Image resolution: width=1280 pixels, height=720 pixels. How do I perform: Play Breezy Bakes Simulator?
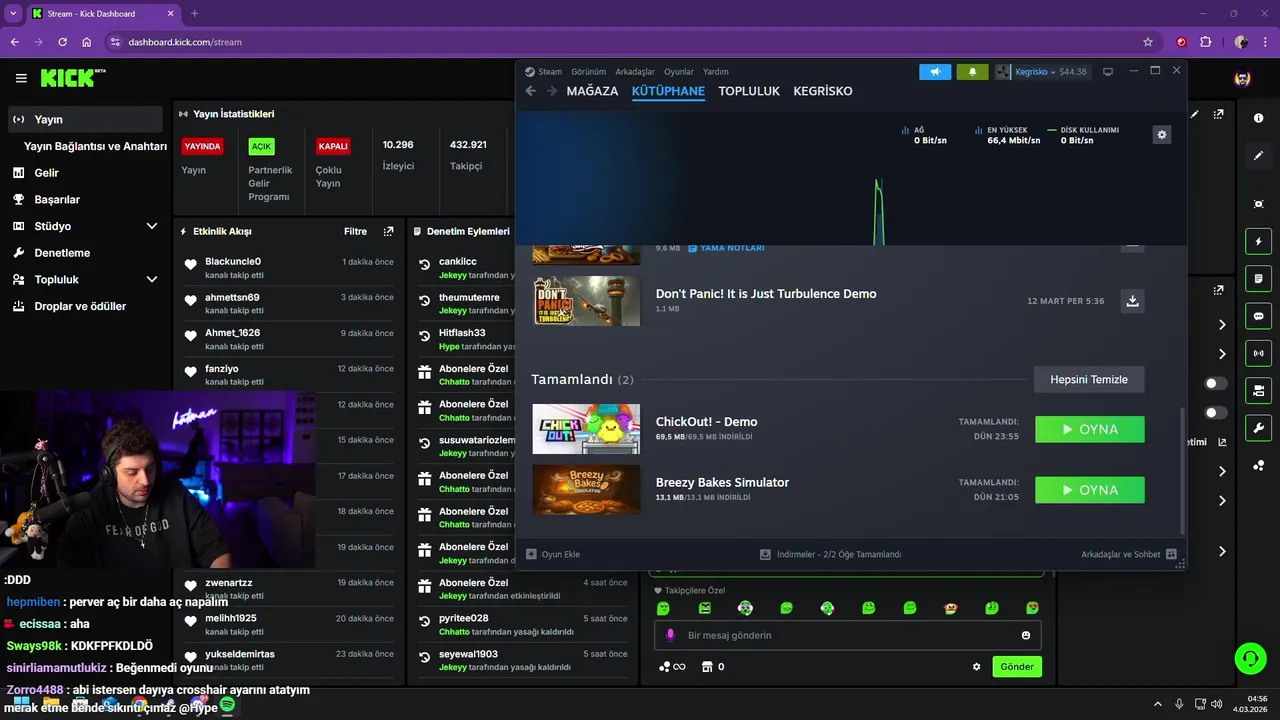1090,490
